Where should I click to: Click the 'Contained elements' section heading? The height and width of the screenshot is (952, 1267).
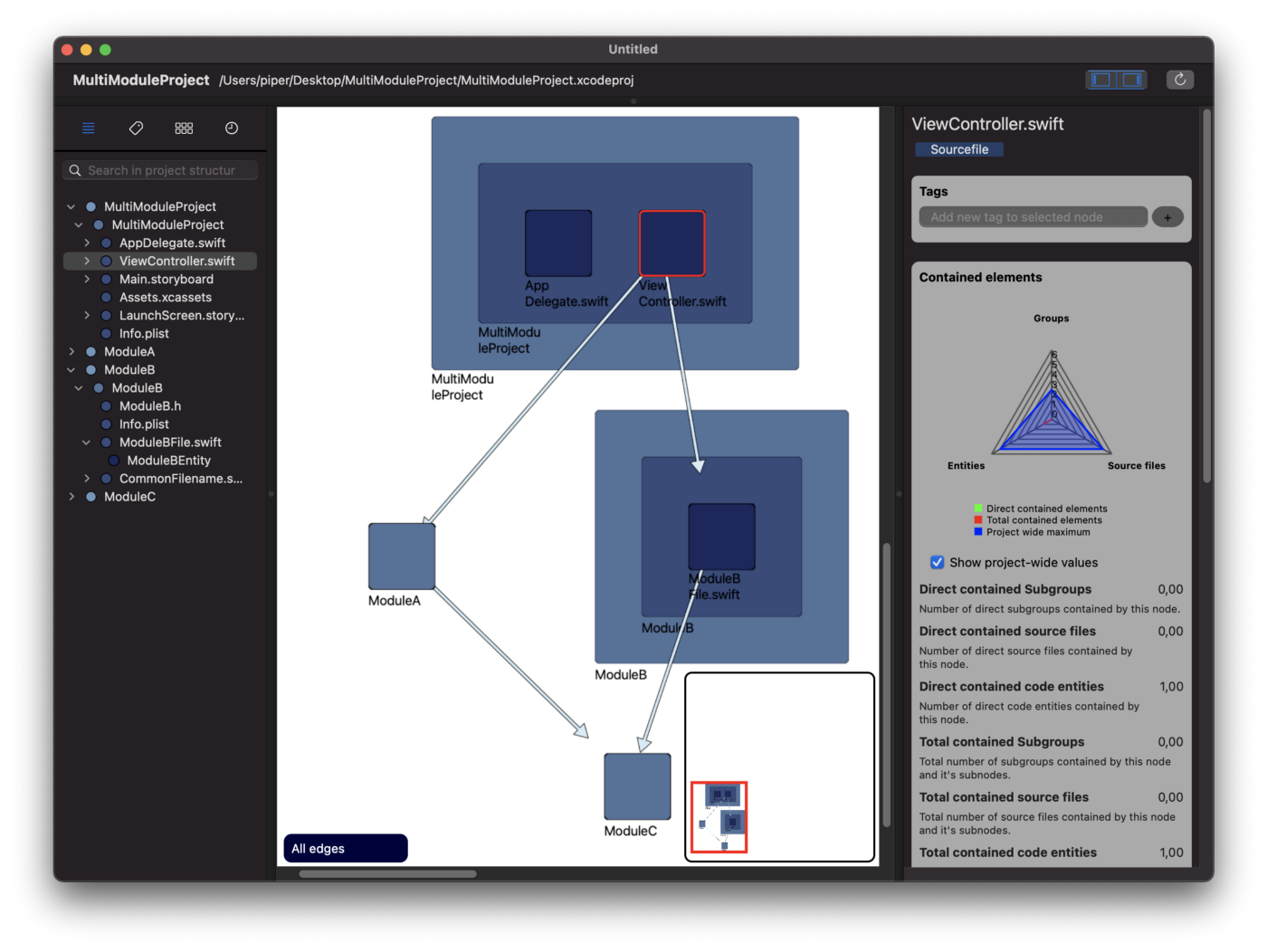980,277
